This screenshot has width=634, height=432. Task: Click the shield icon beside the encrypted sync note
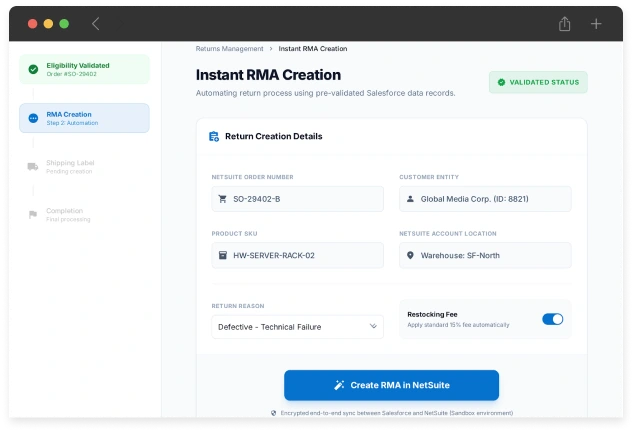click(x=273, y=413)
